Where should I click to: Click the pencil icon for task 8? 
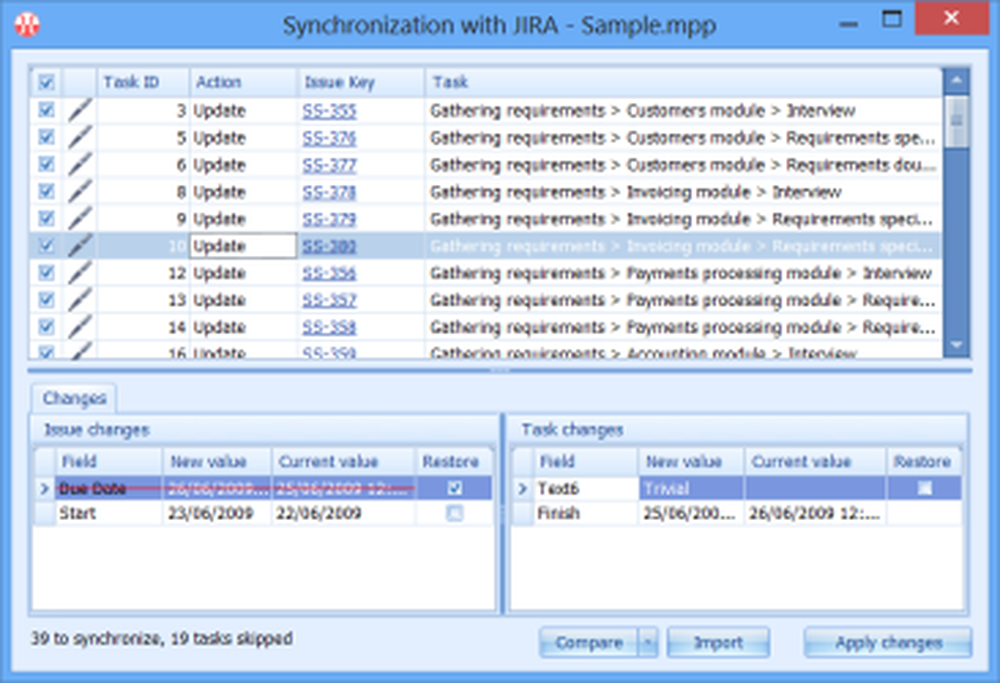(x=80, y=192)
